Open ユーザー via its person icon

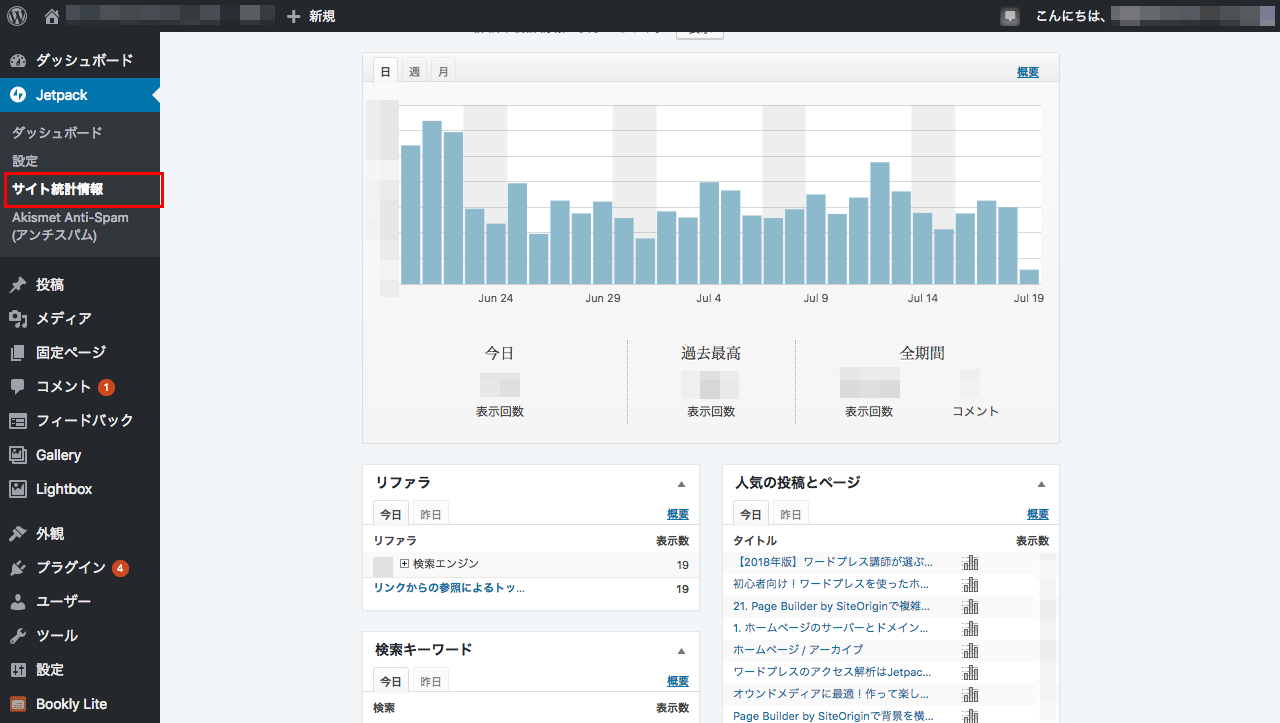click(18, 602)
